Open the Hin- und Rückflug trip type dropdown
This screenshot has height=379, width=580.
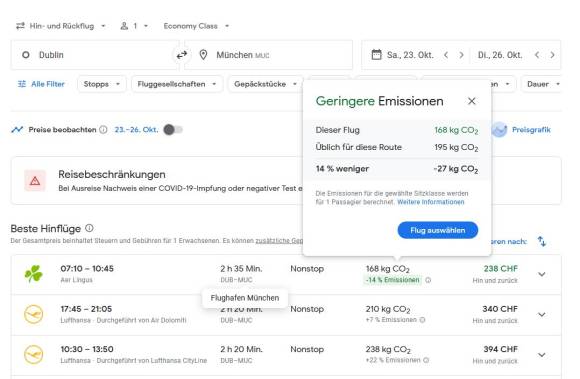pos(61,26)
